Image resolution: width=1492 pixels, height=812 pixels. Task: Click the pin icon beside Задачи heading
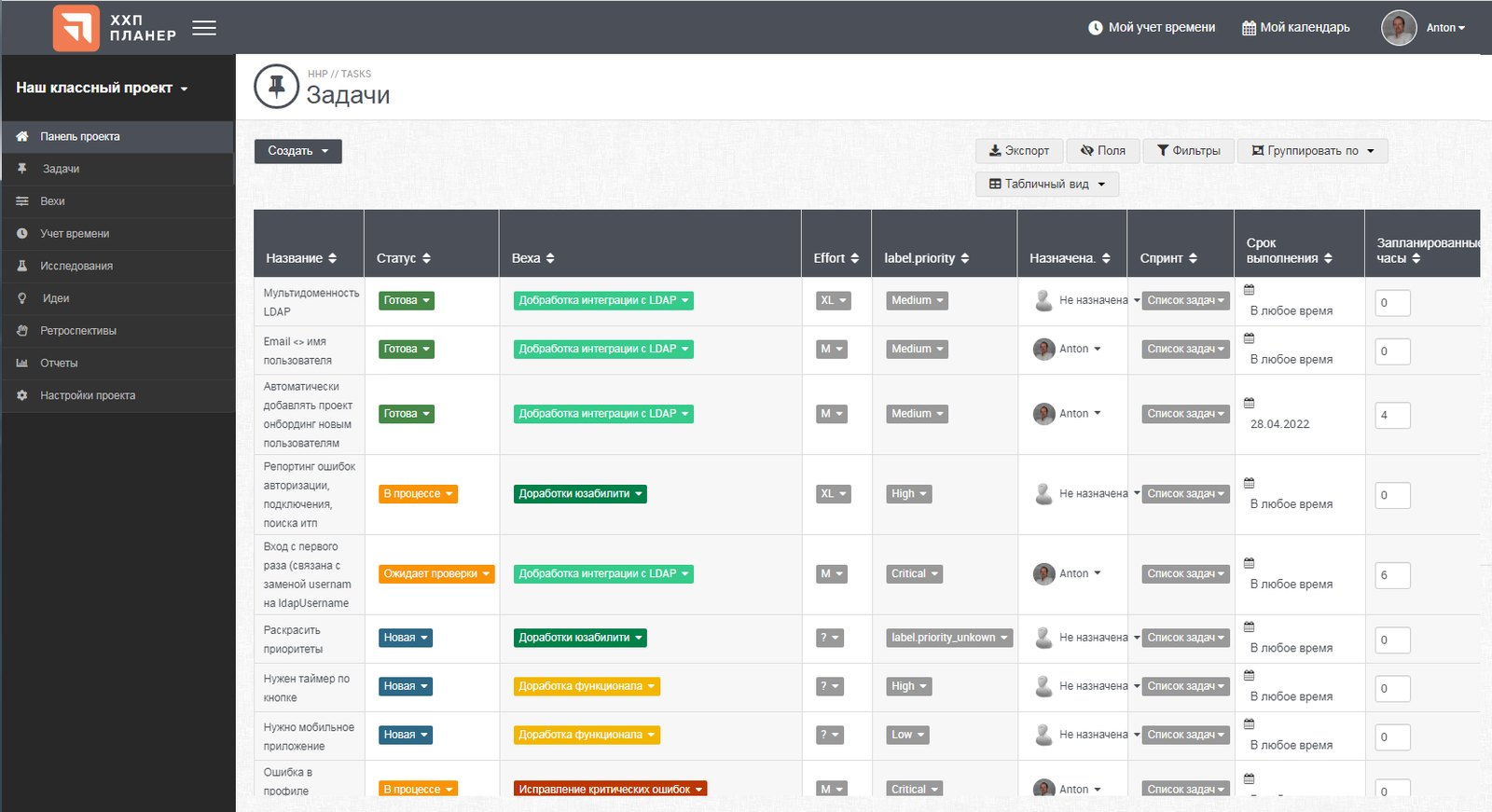point(276,87)
